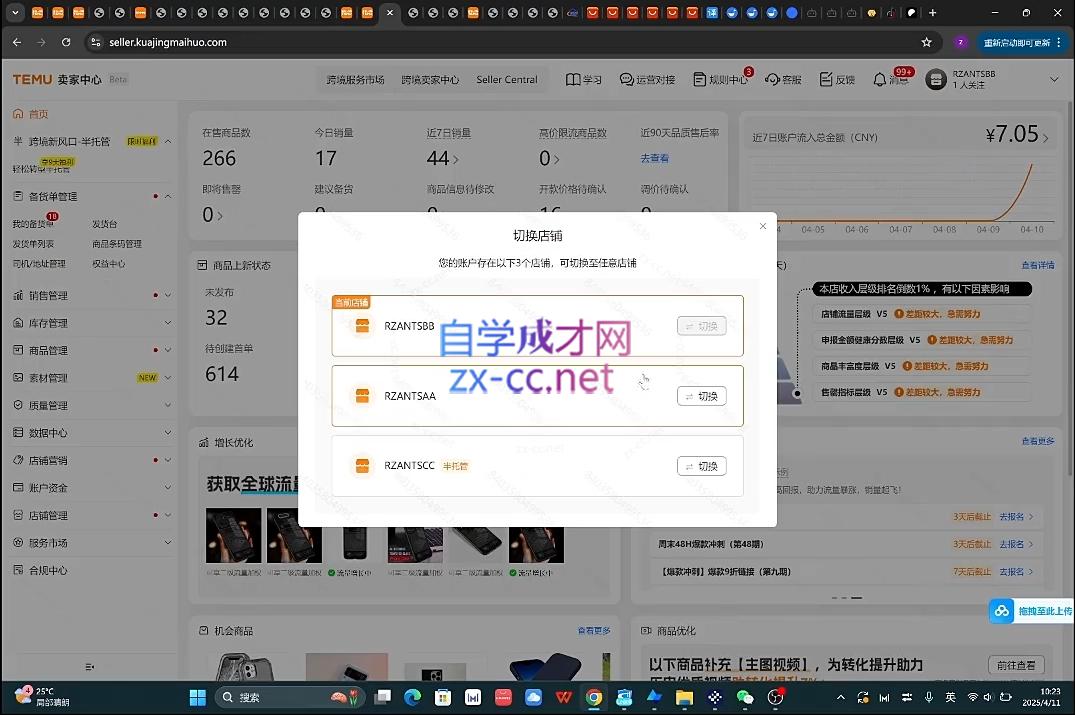Click 重新启动即可更新 Chrome button

point(1022,43)
